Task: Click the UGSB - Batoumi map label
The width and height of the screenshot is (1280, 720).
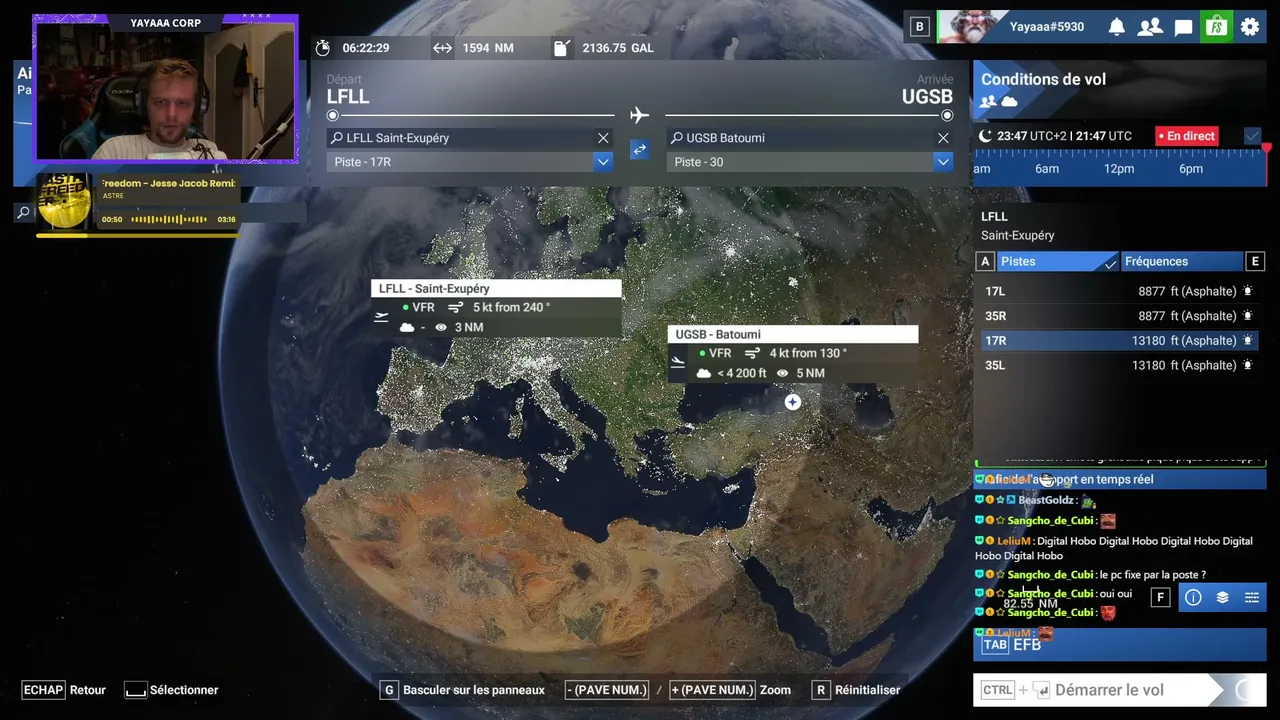Action: click(792, 334)
